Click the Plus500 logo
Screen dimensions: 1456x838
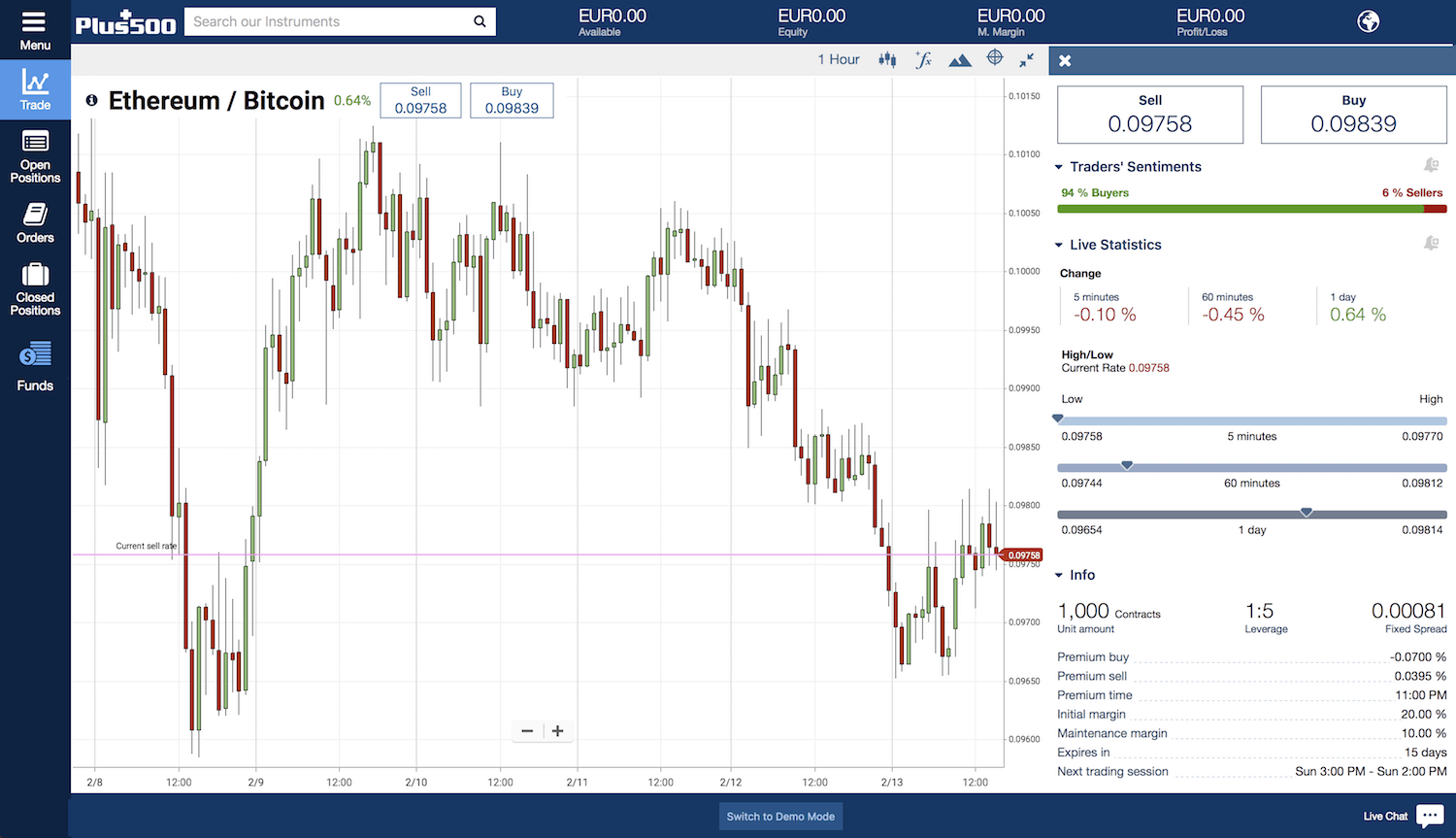pyautogui.click(x=126, y=22)
